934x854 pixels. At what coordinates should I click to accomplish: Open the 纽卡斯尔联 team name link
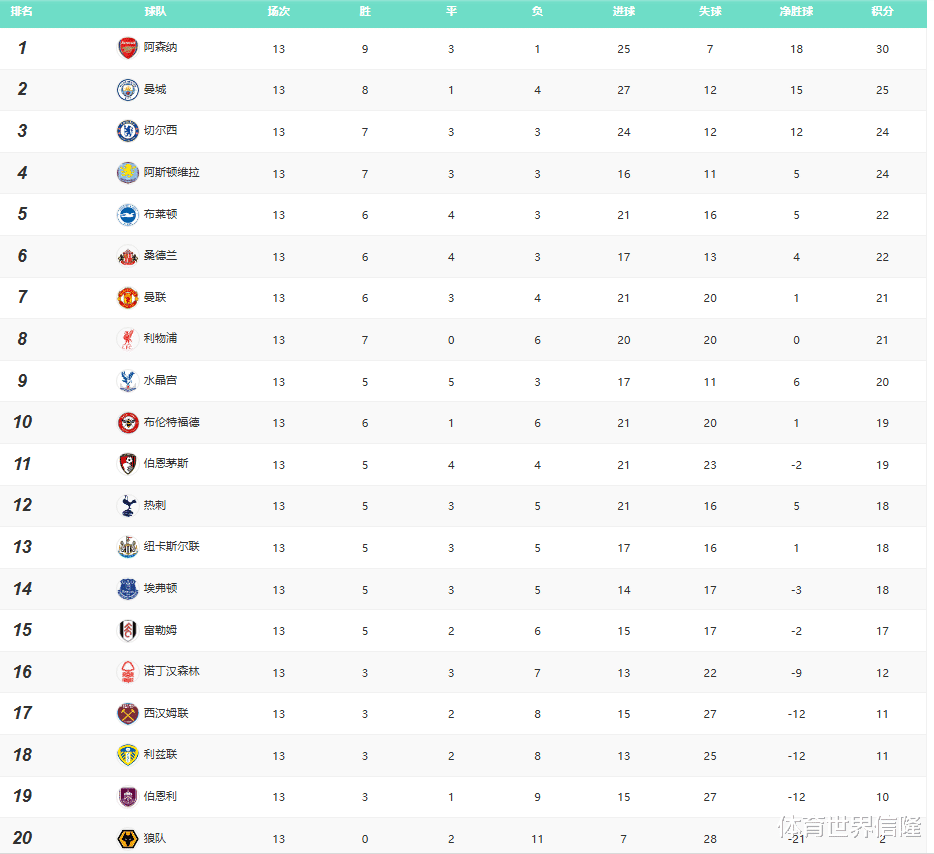171,547
